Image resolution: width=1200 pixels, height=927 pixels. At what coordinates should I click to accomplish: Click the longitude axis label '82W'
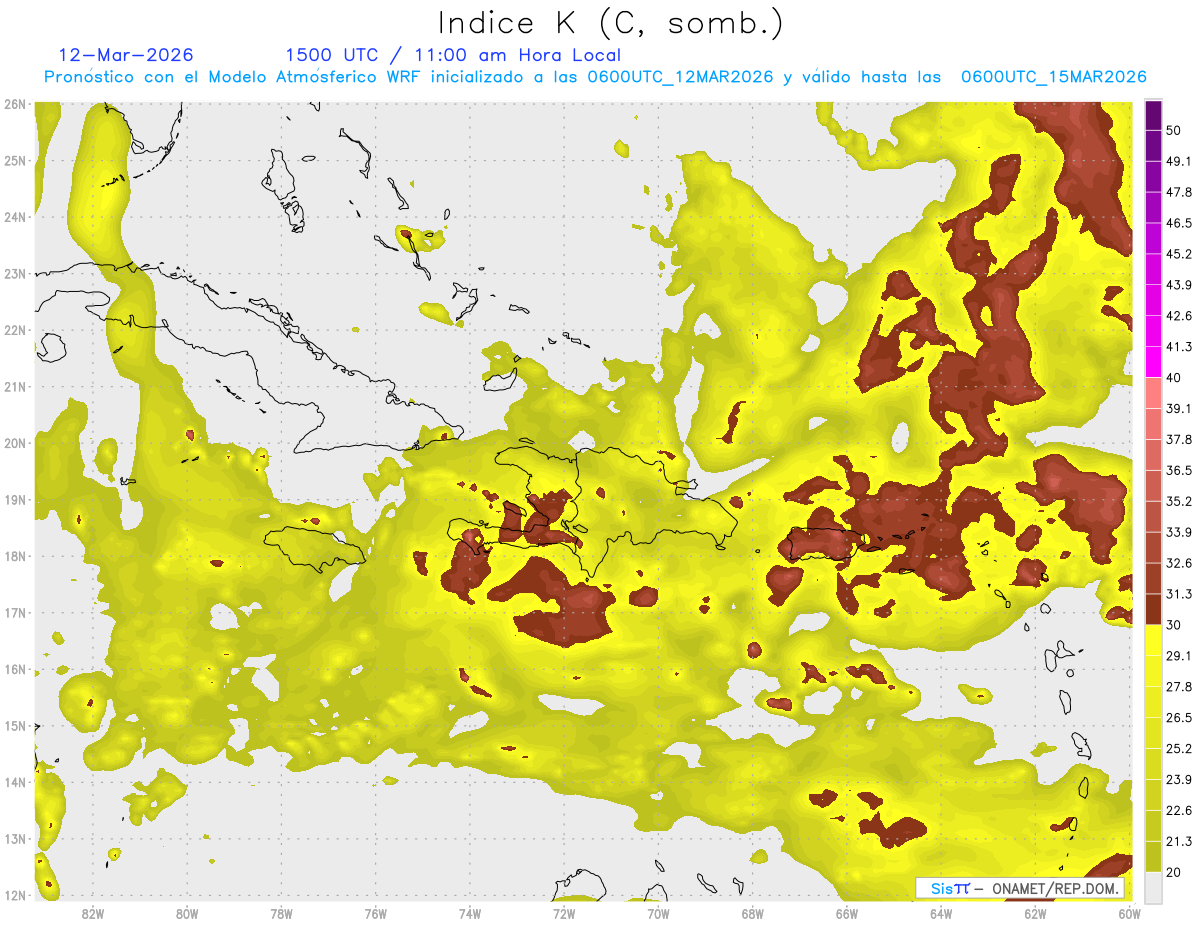click(92, 914)
